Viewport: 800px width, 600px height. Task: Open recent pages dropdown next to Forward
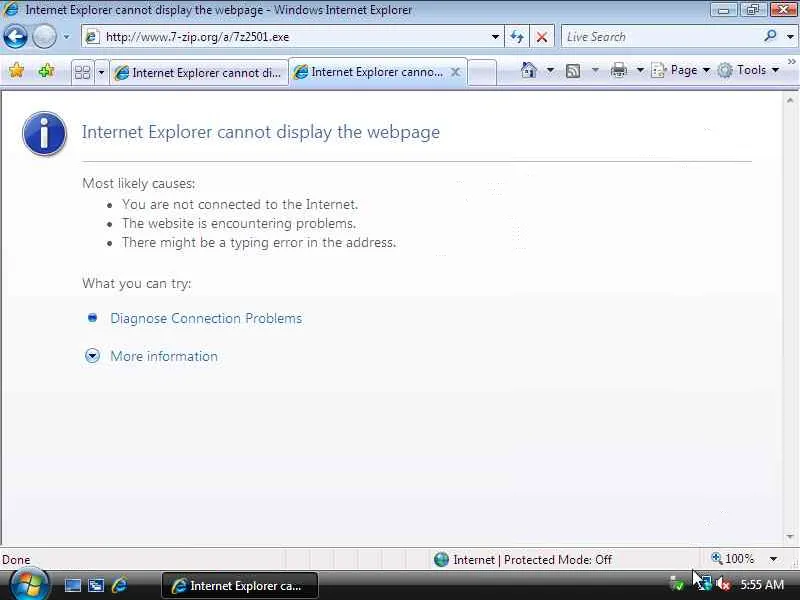coord(66,37)
